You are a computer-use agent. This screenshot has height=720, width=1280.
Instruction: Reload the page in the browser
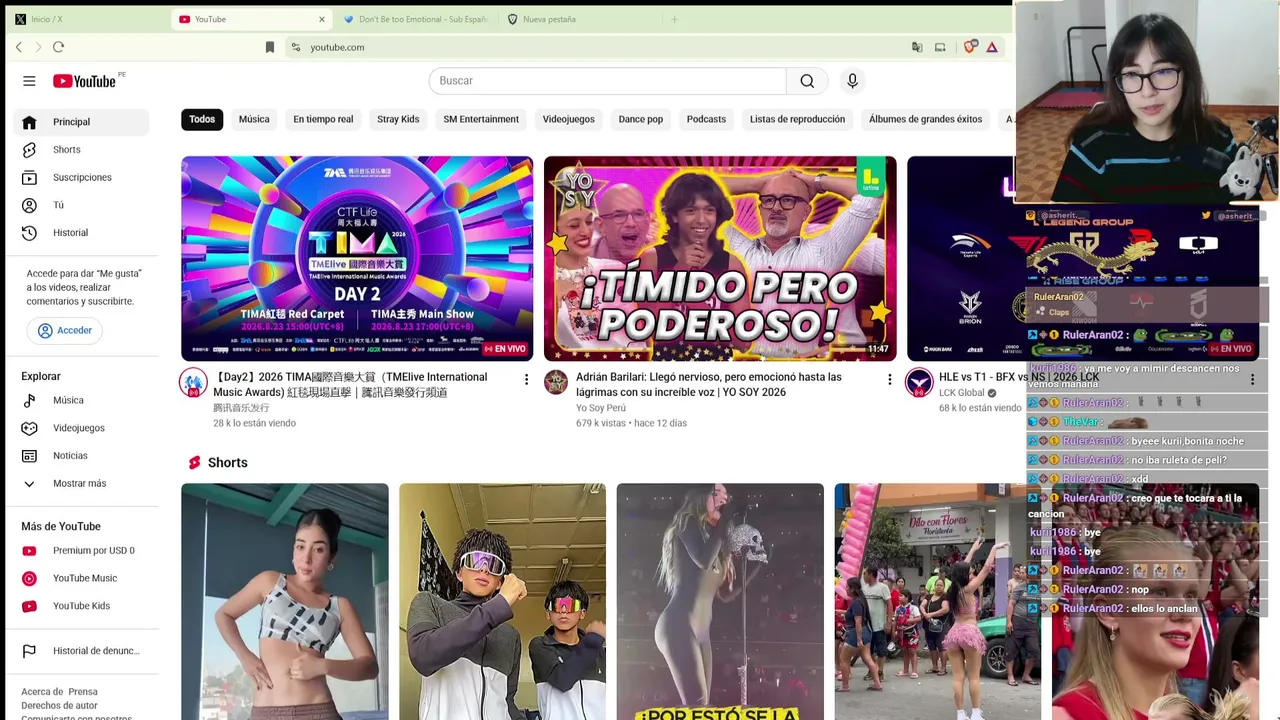click(x=58, y=47)
